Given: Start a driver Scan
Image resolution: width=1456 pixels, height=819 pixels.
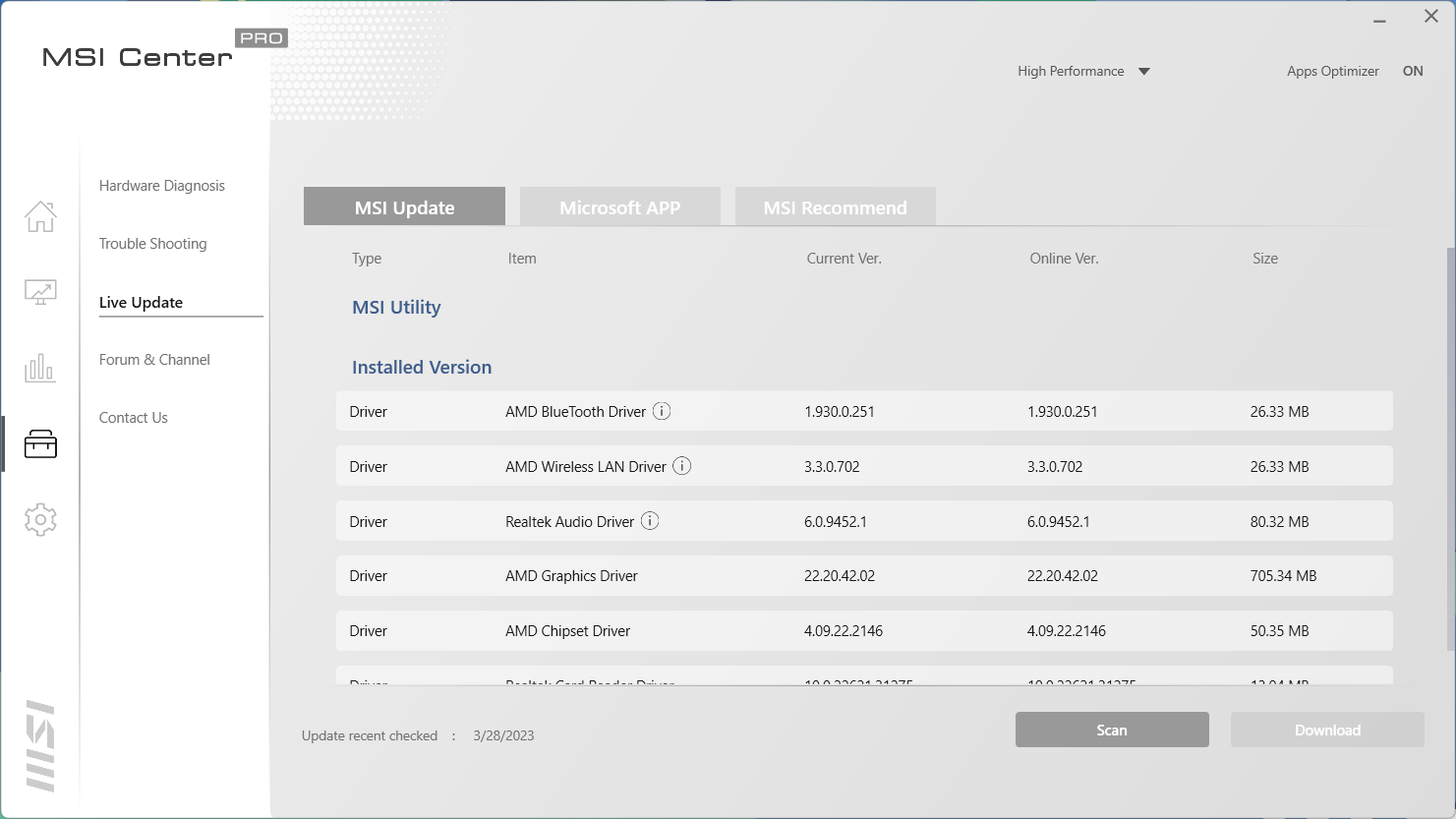Looking at the screenshot, I should coord(1112,730).
